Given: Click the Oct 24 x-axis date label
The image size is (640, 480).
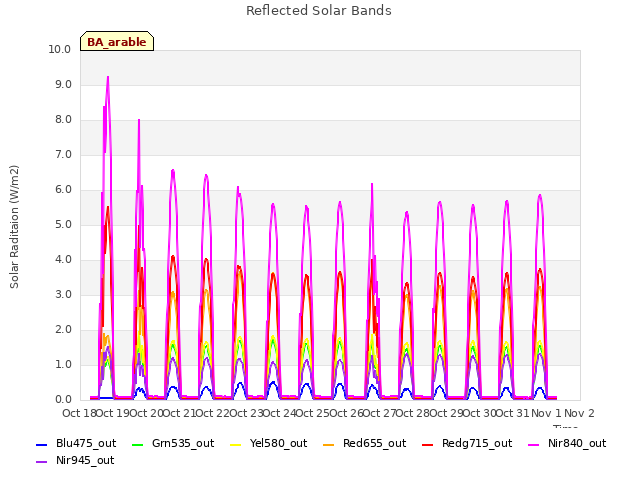Looking at the screenshot, I should 279,413.
